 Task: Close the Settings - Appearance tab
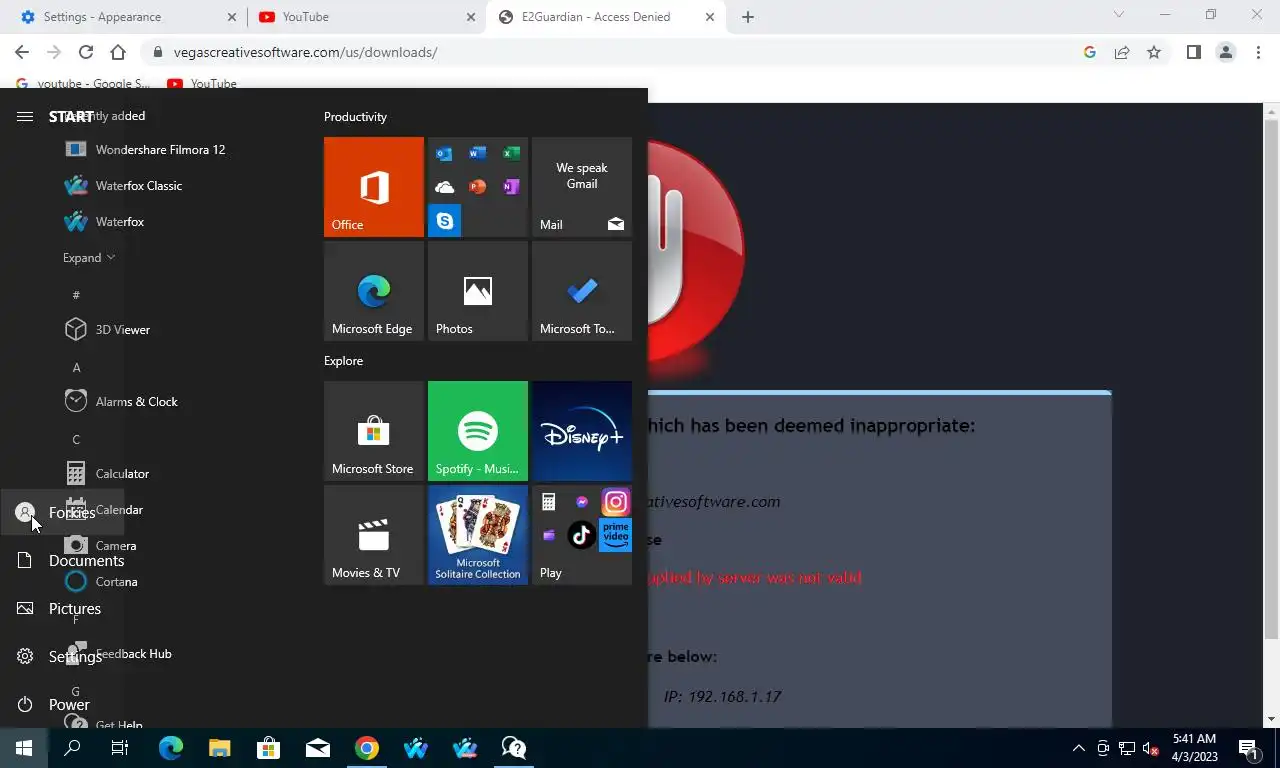click(x=232, y=17)
